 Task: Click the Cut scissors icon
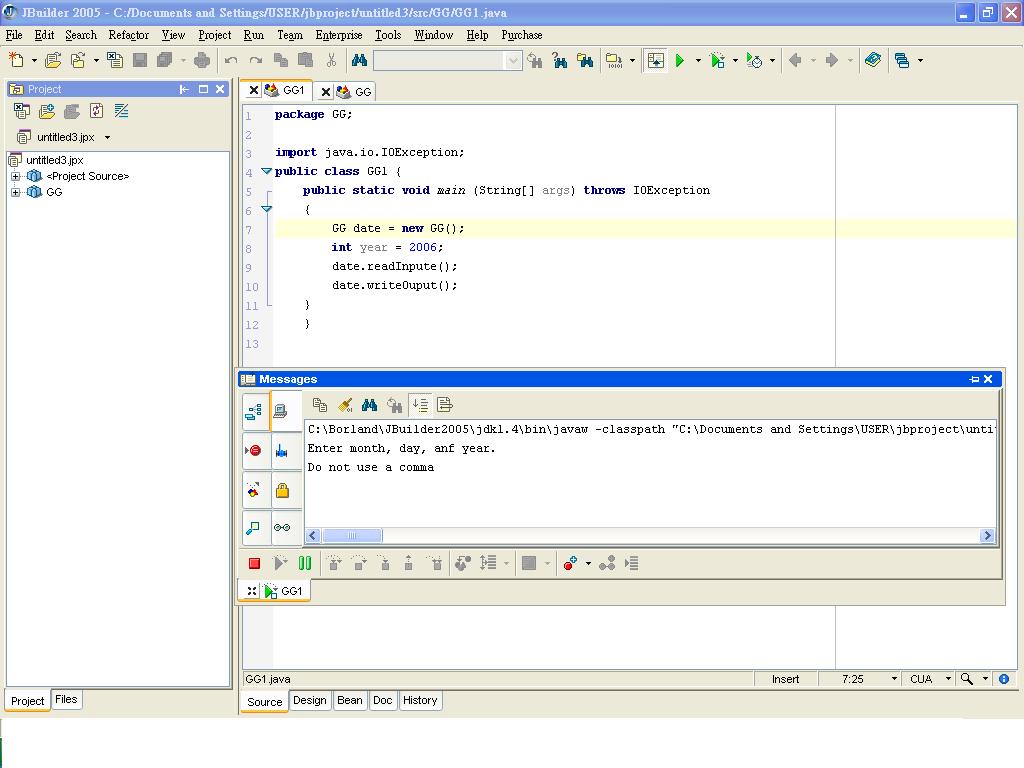(x=331, y=61)
